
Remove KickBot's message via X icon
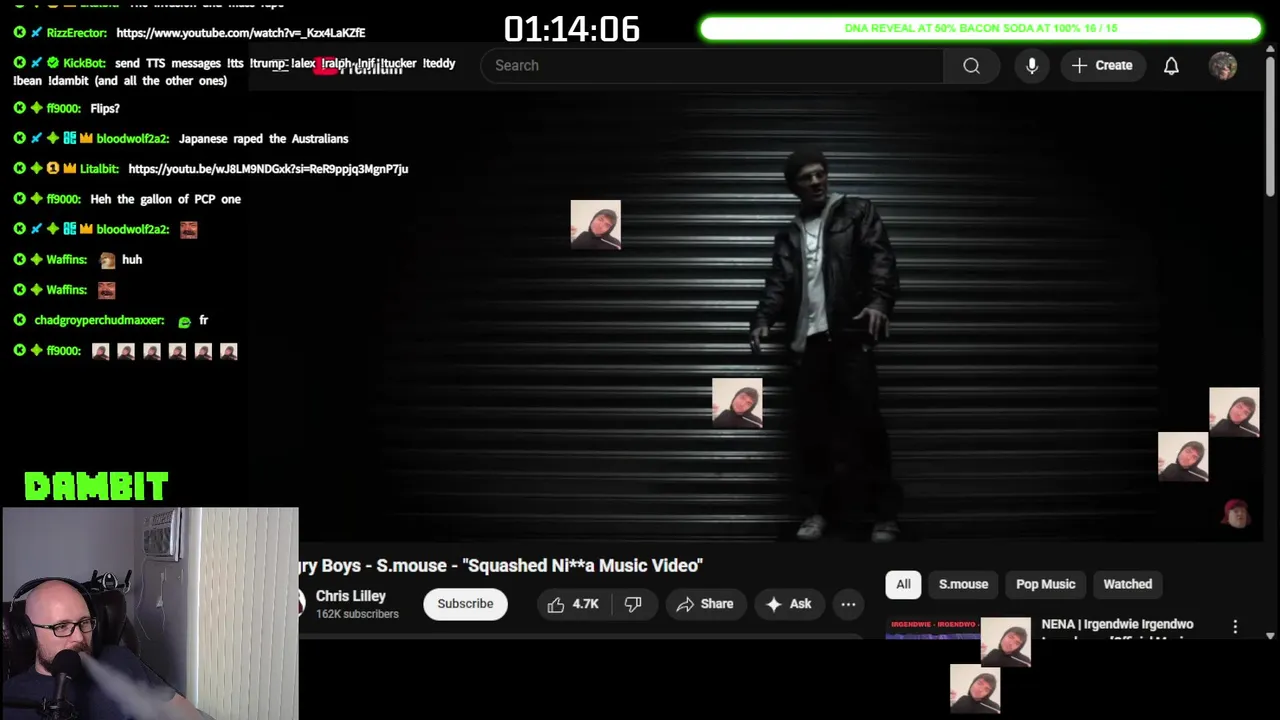click(x=19, y=63)
